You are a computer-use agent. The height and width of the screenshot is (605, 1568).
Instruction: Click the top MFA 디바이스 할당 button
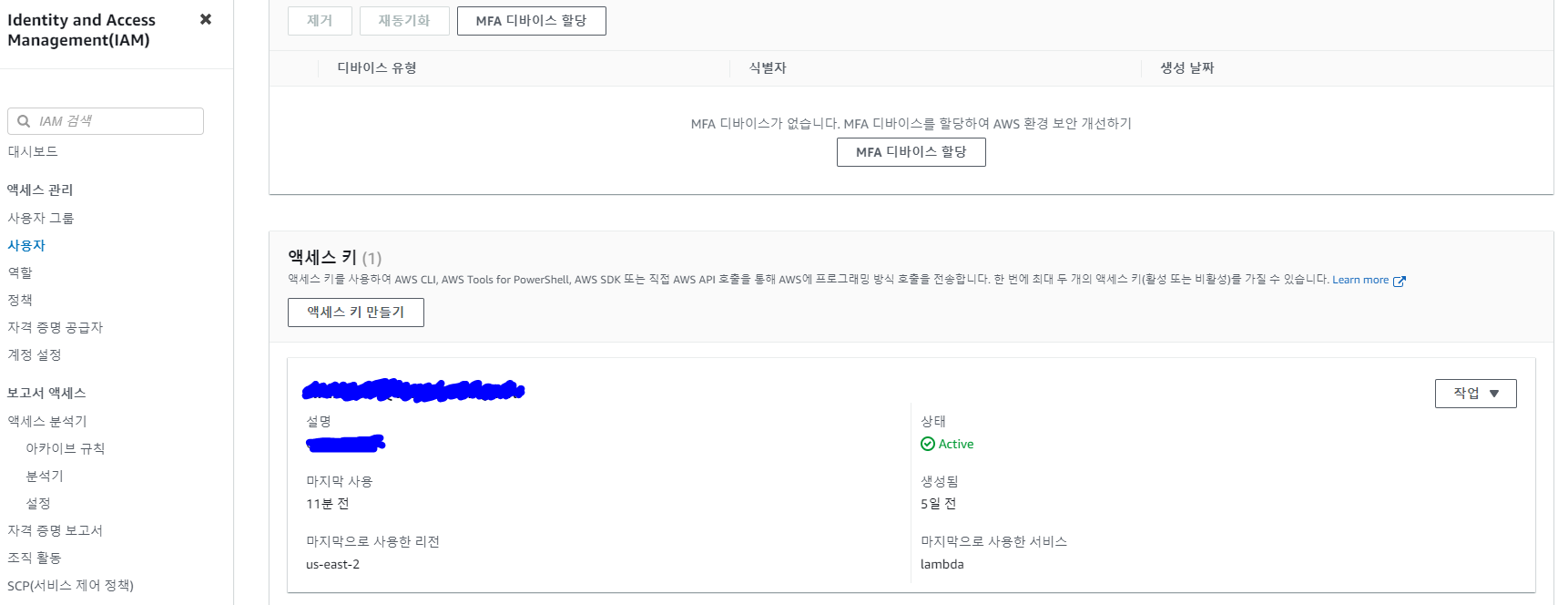531,21
